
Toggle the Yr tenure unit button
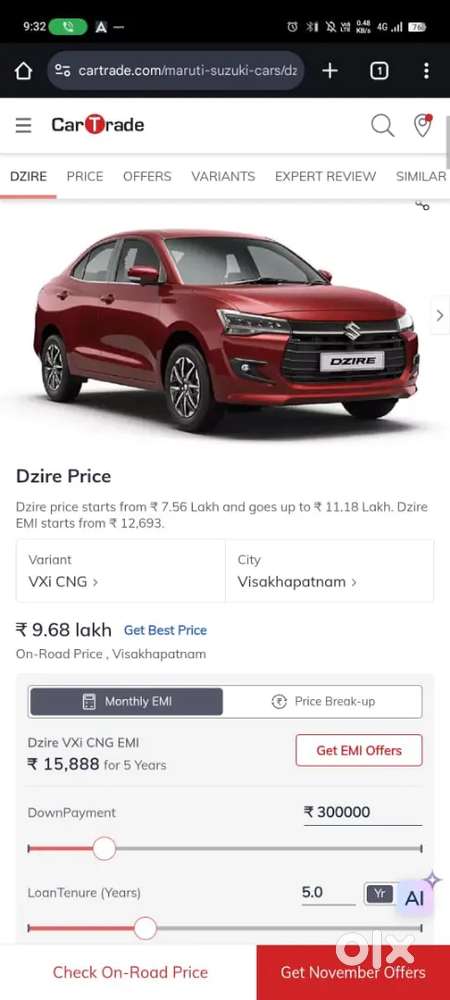(379, 893)
